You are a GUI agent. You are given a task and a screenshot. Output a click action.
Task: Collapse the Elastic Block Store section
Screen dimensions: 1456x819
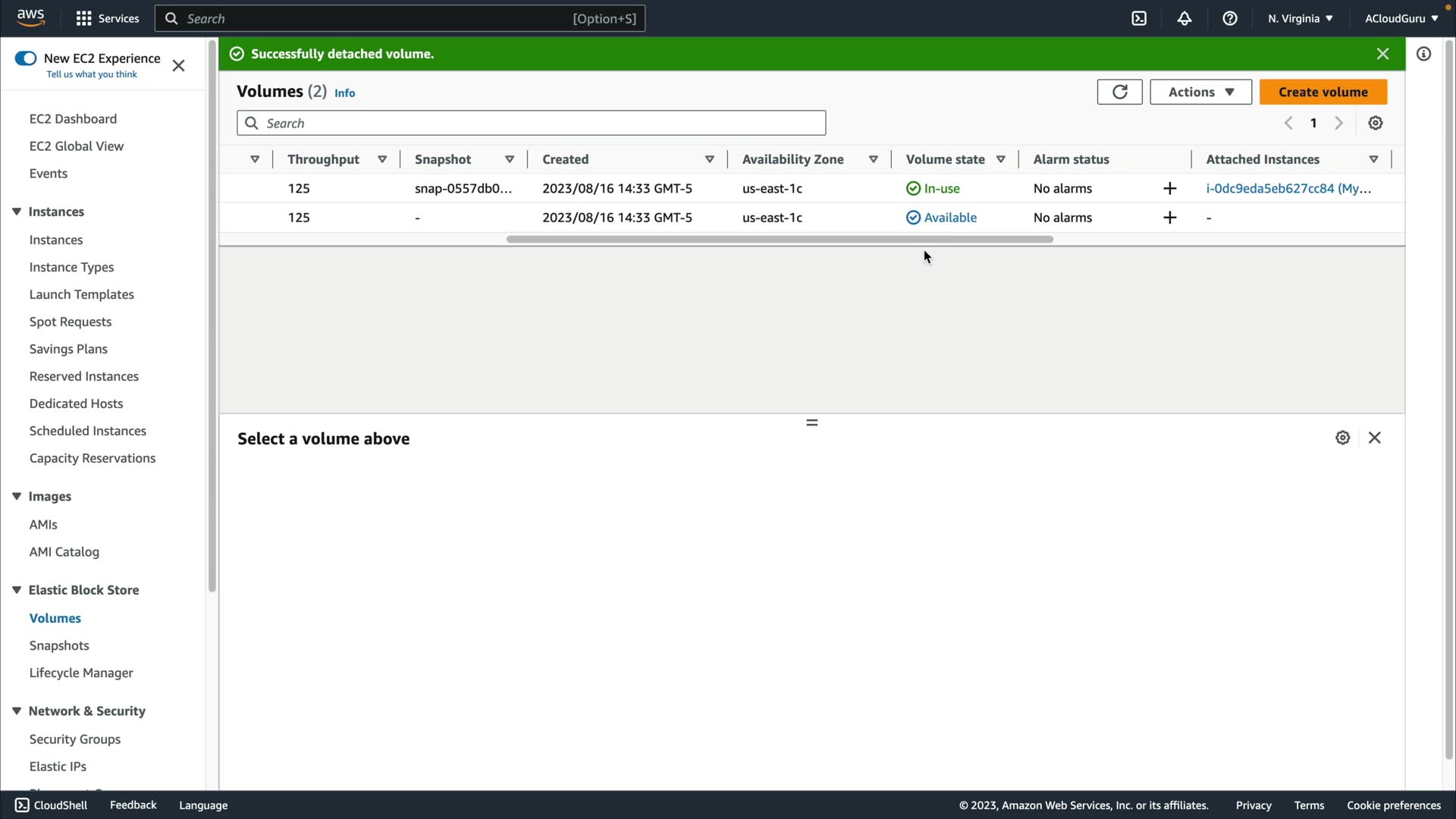[x=17, y=590]
